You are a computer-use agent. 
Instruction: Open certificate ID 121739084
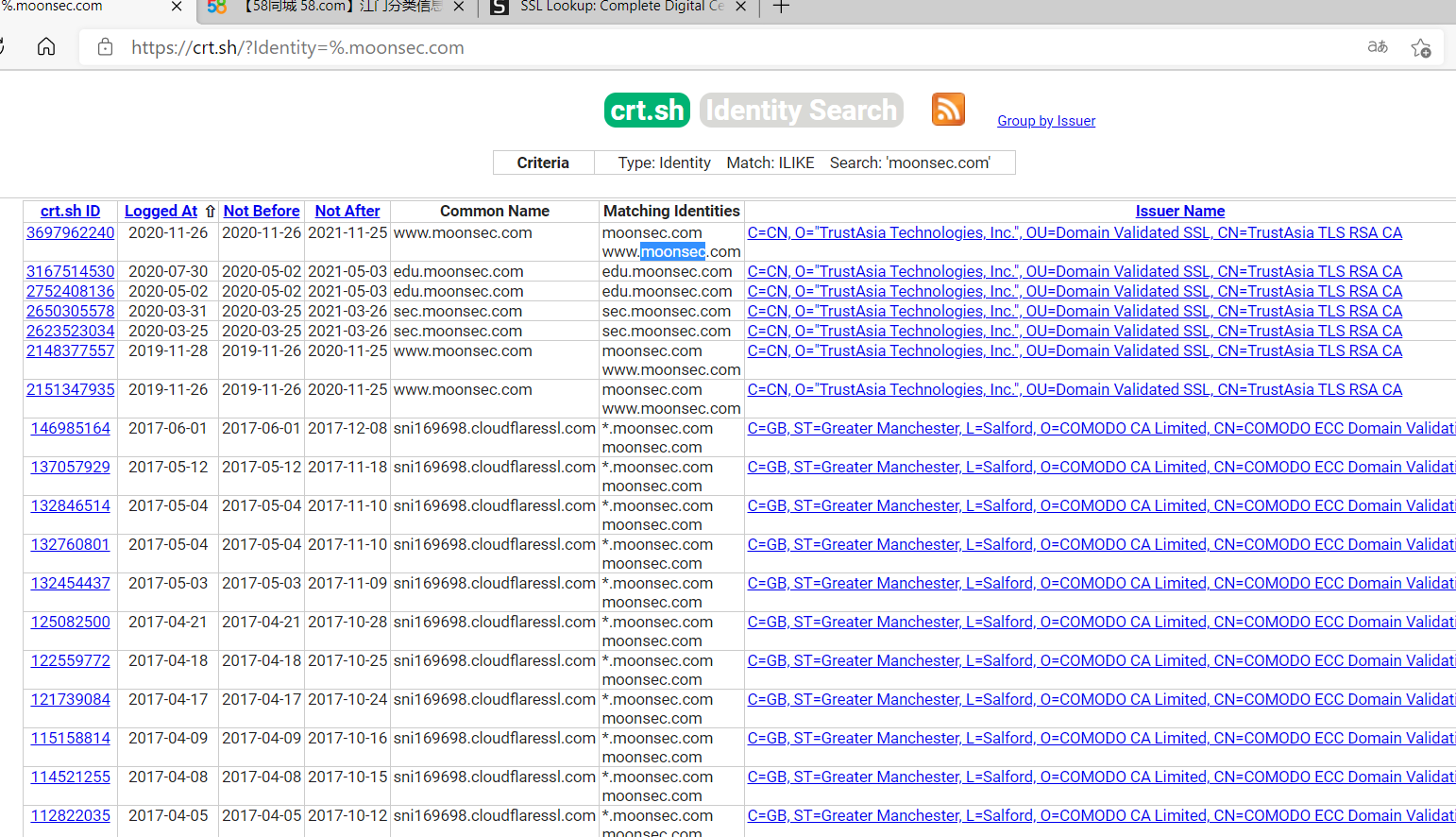pyautogui.click(x=71, y=700)
